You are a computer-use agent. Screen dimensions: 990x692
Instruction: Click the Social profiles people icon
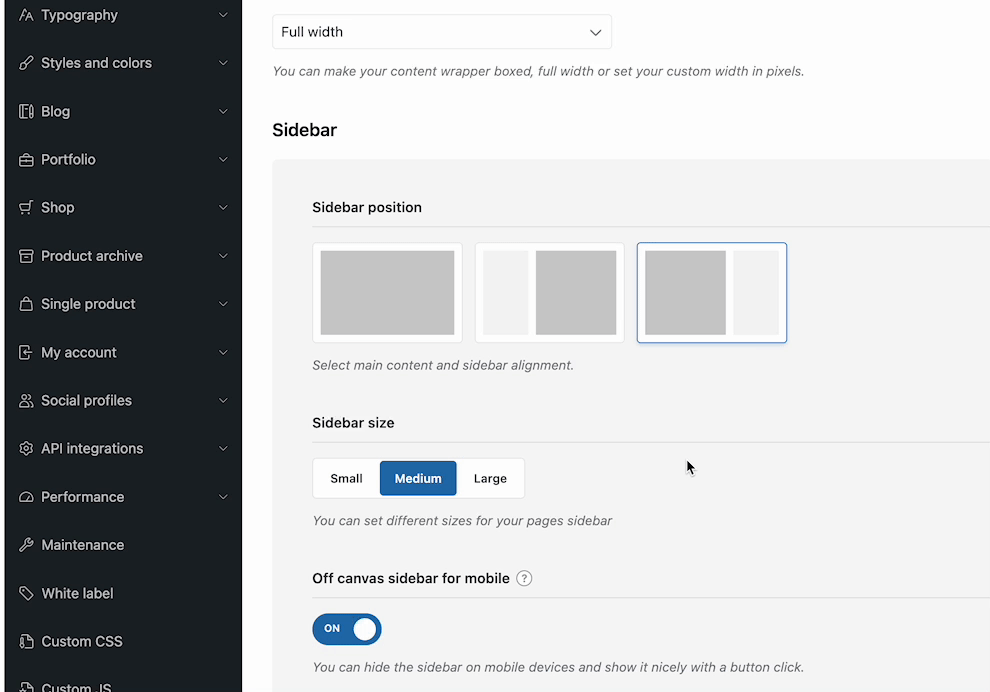(26, 401)
